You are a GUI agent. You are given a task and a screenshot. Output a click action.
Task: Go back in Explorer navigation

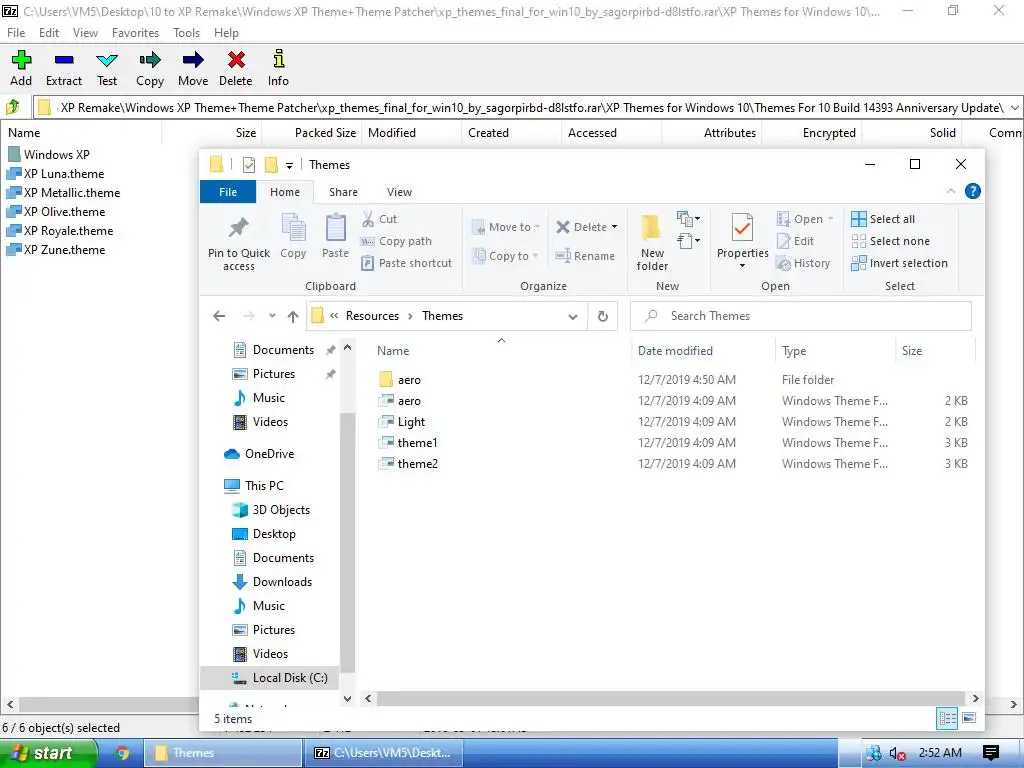219,316
